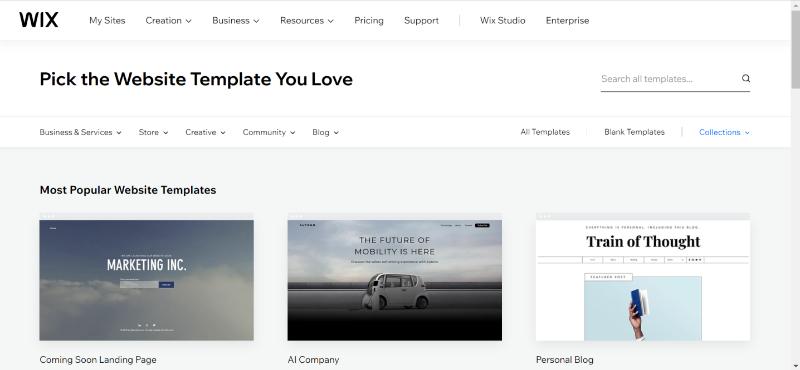Click Most Popular Website Templates heading
The image size is (800, 370).
pos(128,190)
